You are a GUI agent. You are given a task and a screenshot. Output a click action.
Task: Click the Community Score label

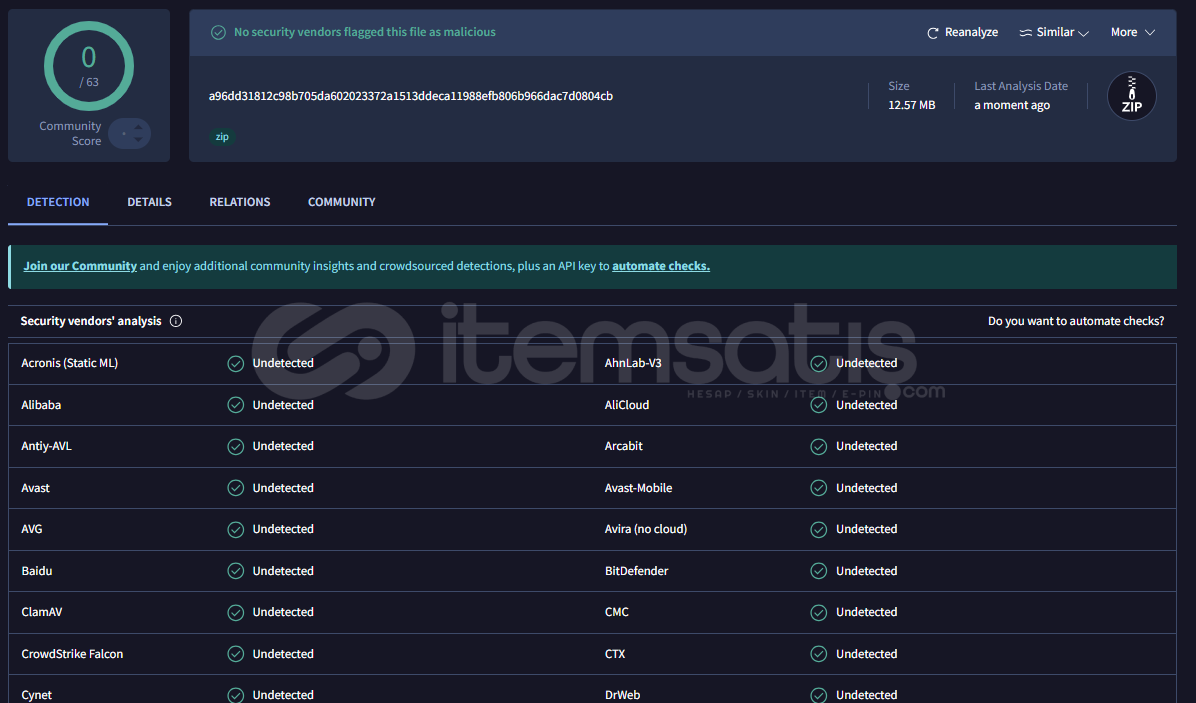(x=70, y=133)
